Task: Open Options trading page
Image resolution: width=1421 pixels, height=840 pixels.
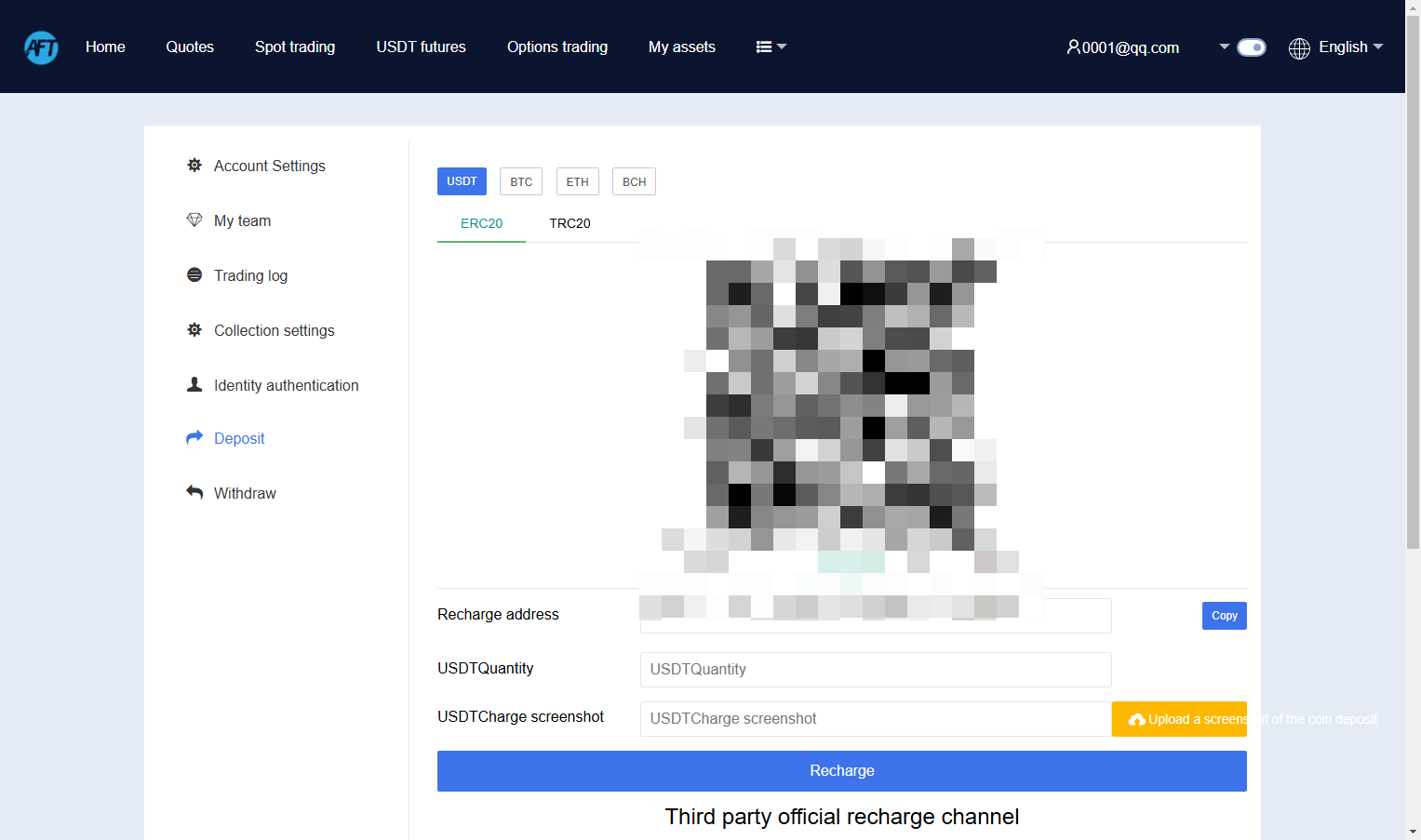Action: (x=557, y=47)
